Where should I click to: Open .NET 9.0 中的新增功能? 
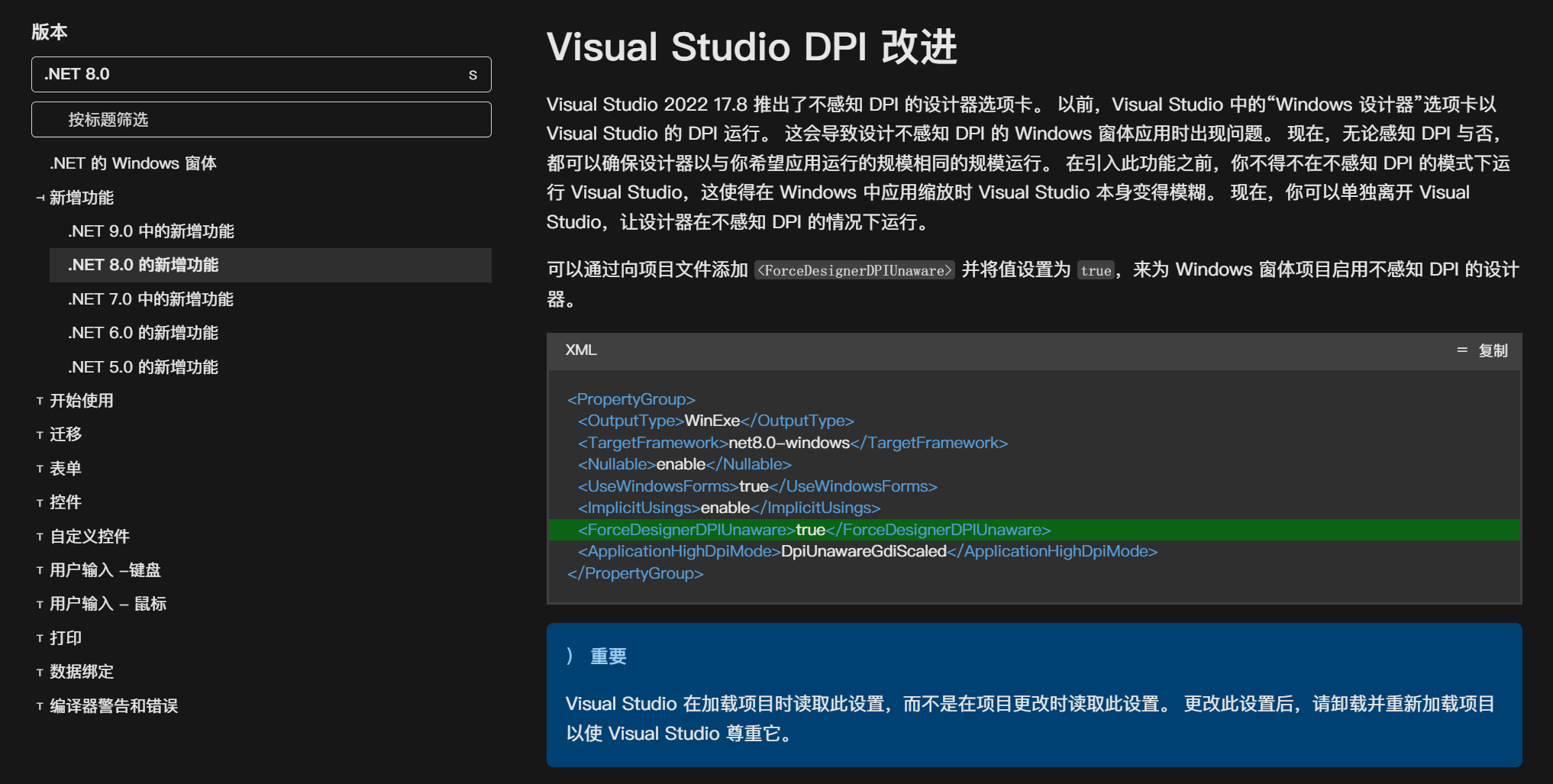pos(150,231)
